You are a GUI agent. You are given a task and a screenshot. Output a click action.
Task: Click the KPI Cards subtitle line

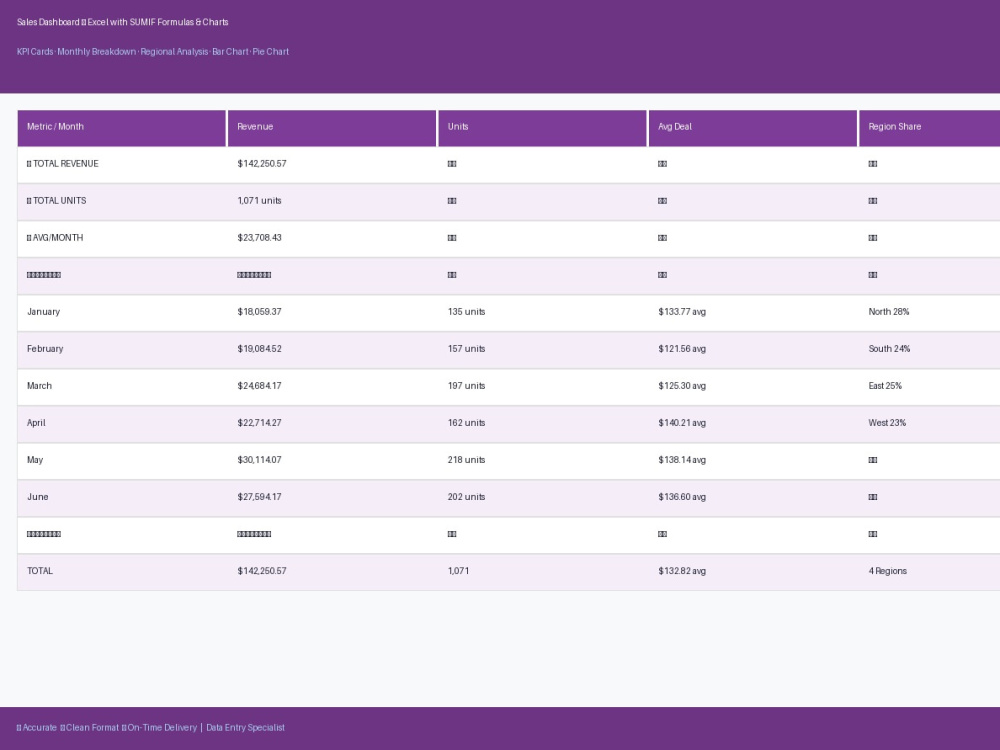point(153,52)
